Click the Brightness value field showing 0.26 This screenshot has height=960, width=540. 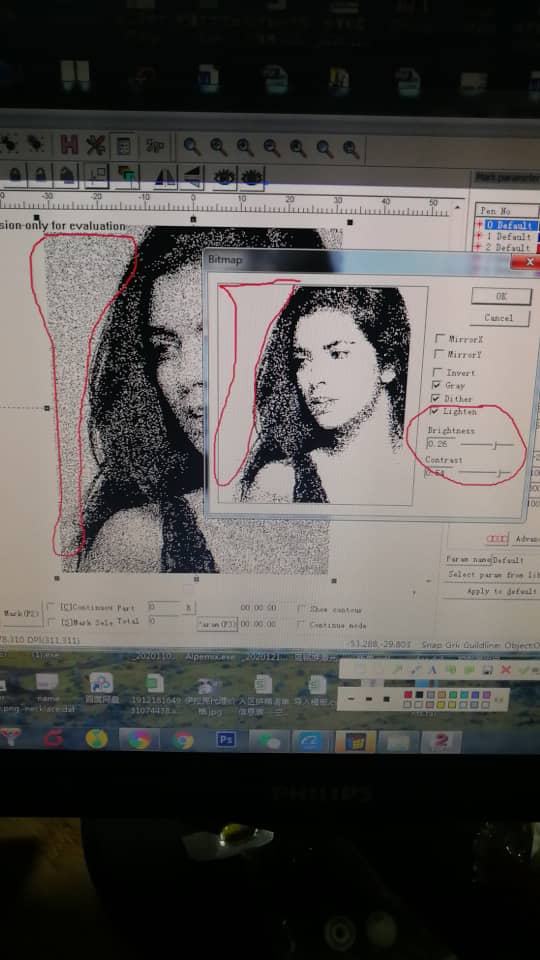click(x=441, y=444)
